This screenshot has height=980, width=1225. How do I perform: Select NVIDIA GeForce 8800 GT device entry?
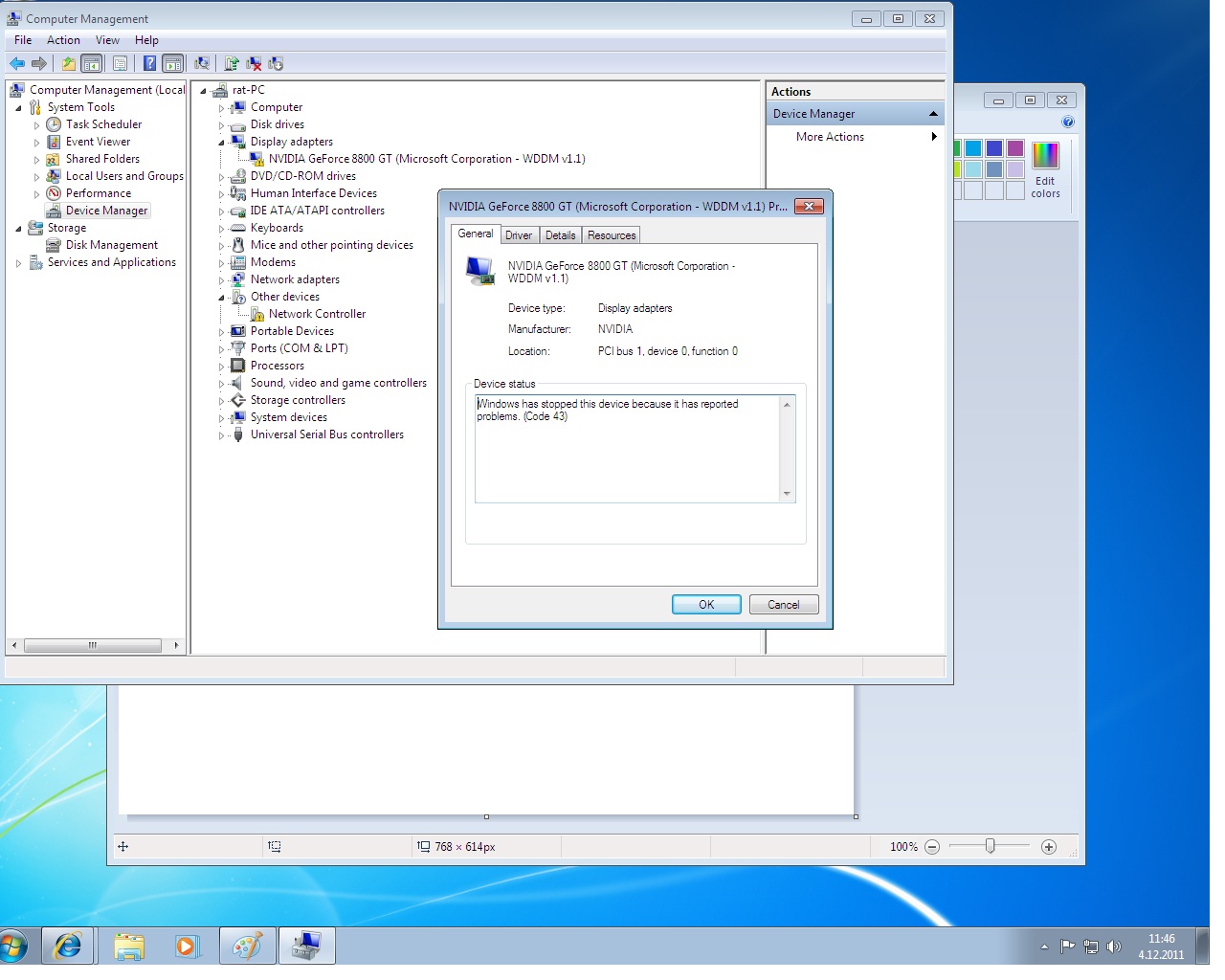click(427, 159)
